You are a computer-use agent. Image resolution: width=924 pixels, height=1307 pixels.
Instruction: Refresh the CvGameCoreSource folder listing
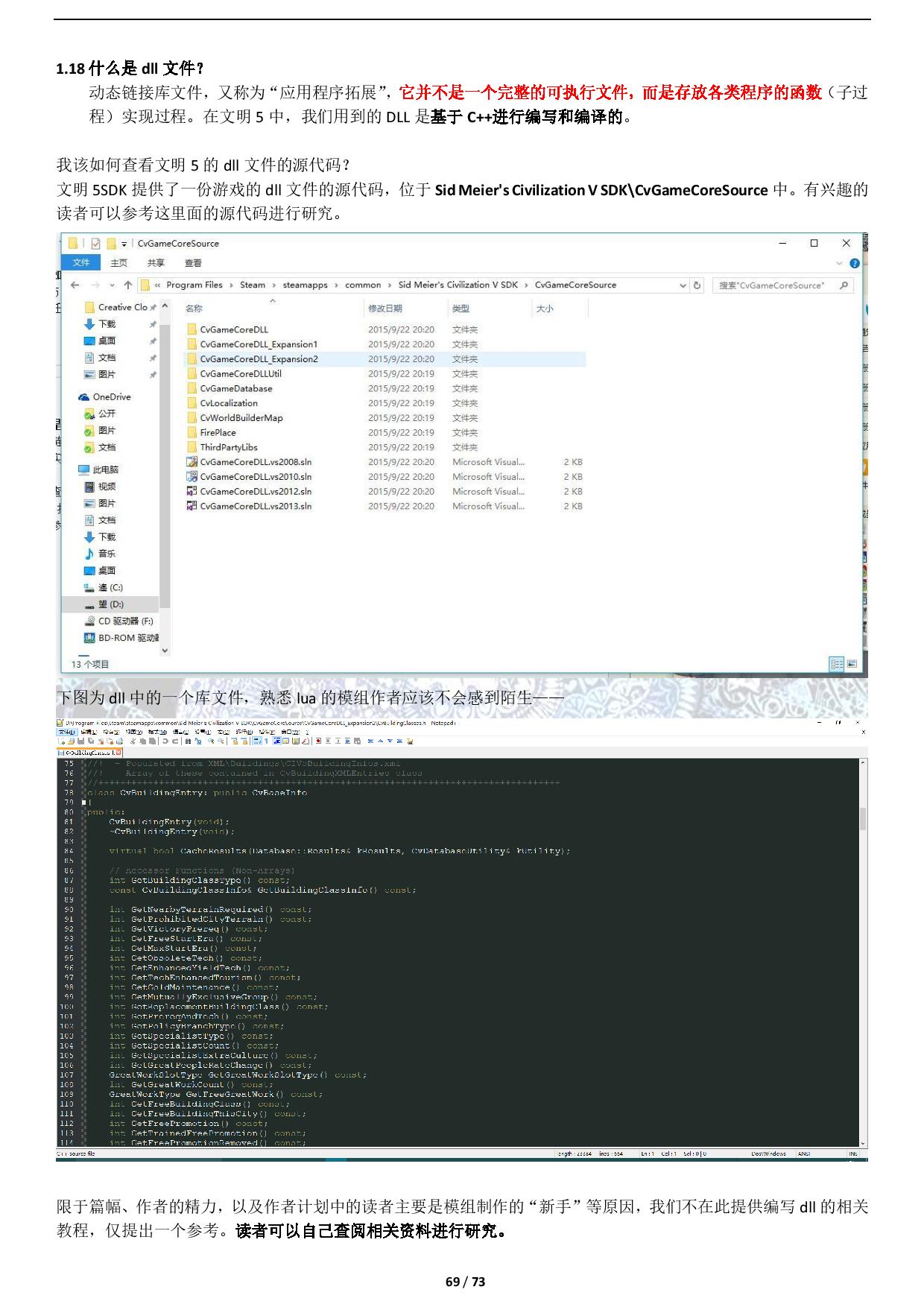coord(697,285)
